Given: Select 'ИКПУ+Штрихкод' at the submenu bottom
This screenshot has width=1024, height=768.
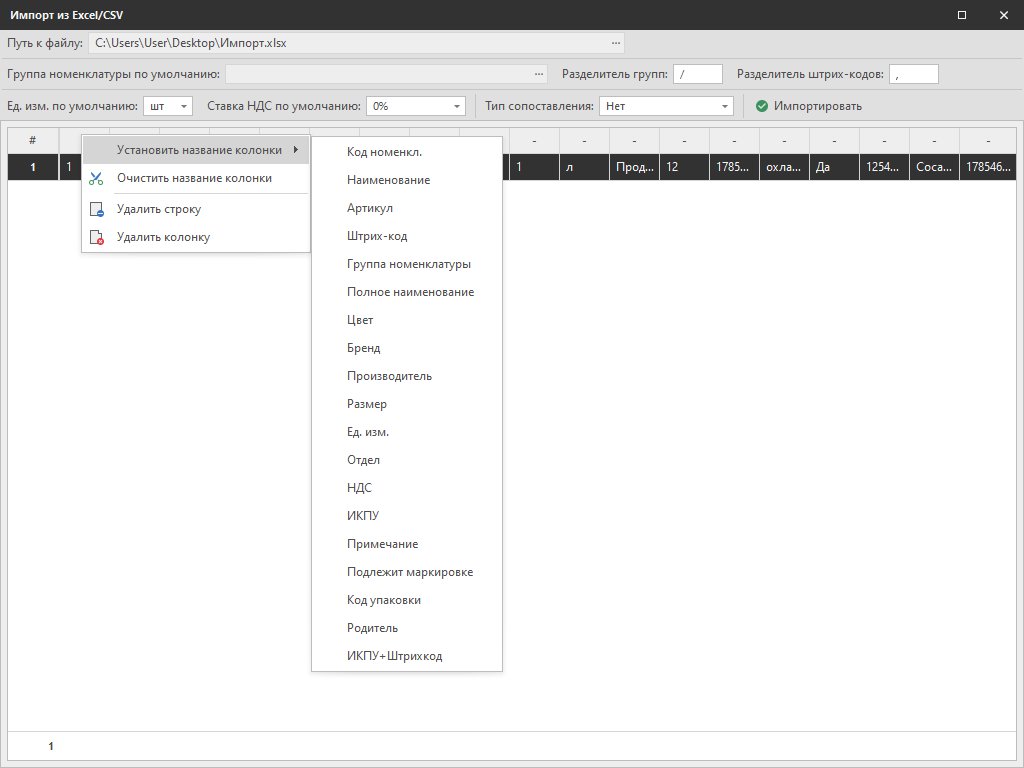Looking at the screenshot, I should point(394,656).
